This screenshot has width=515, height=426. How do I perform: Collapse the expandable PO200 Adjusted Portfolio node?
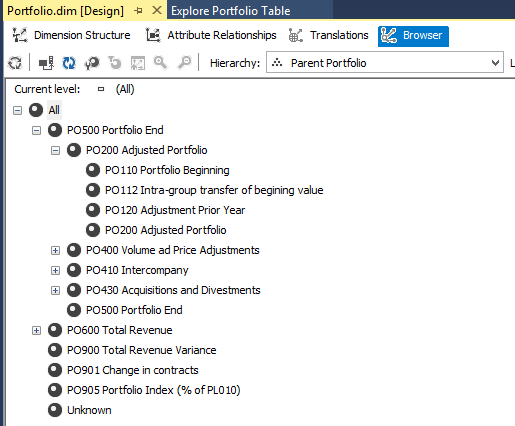(x=55, y=150)
